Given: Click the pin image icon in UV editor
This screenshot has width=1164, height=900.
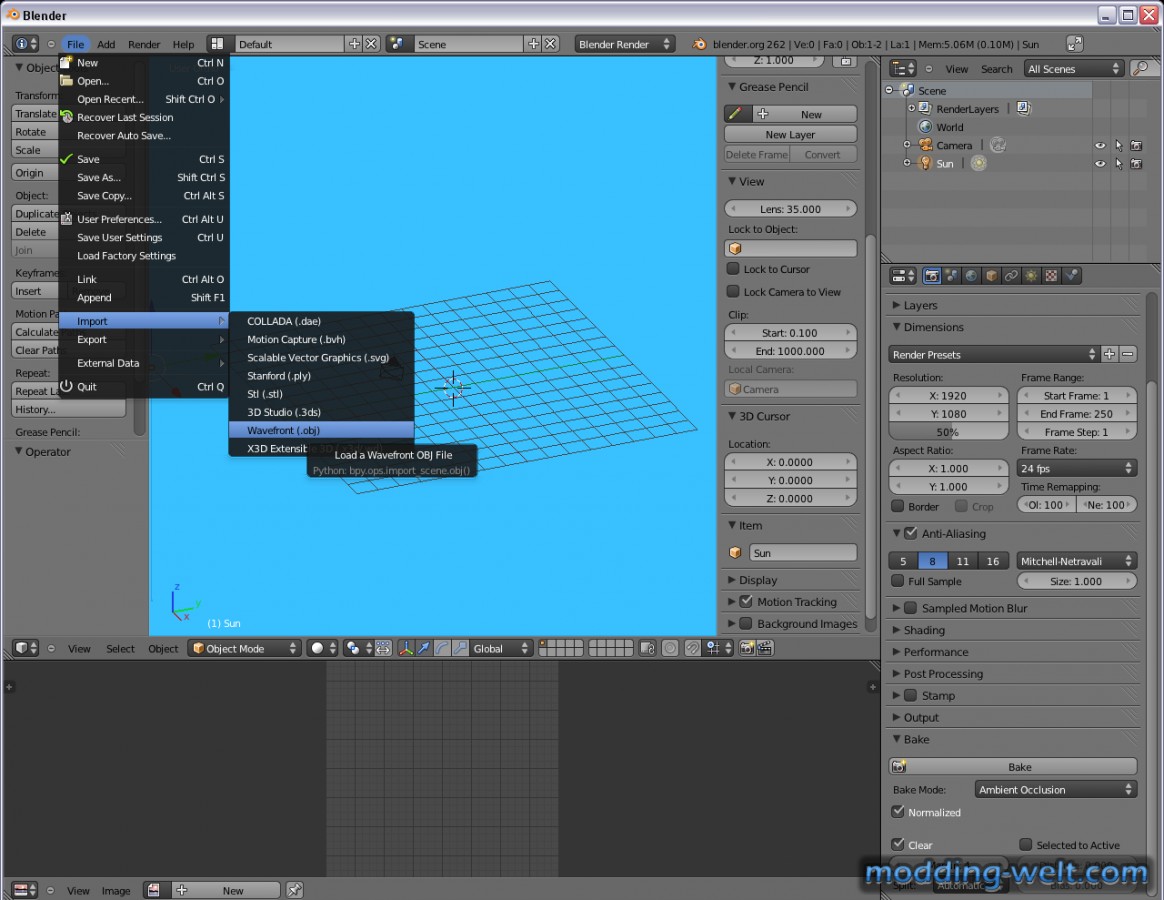Looking at the screenshot, I should 295,890.
